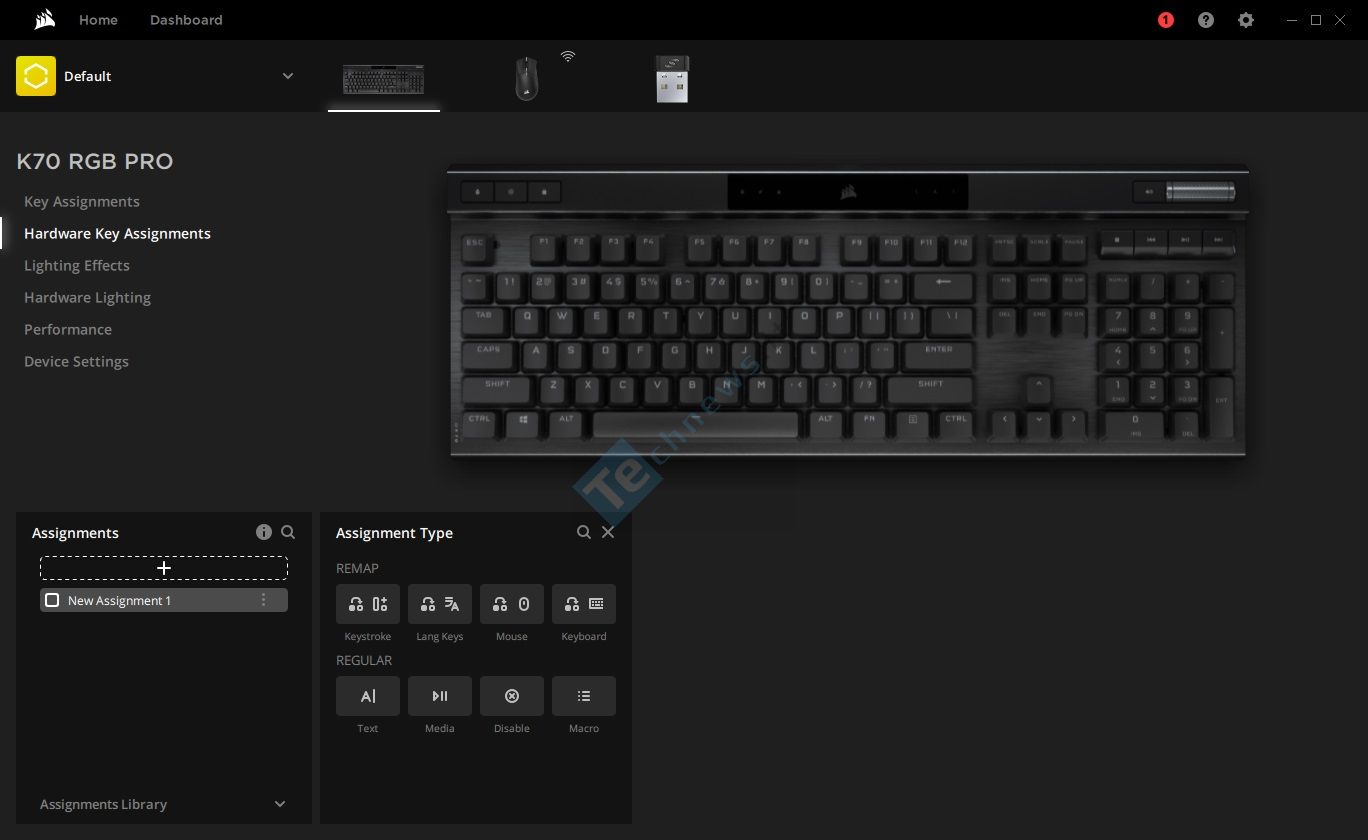Click the up arrow key on keyboard image
The image size is (1368, 840).
click(1039, 388)
